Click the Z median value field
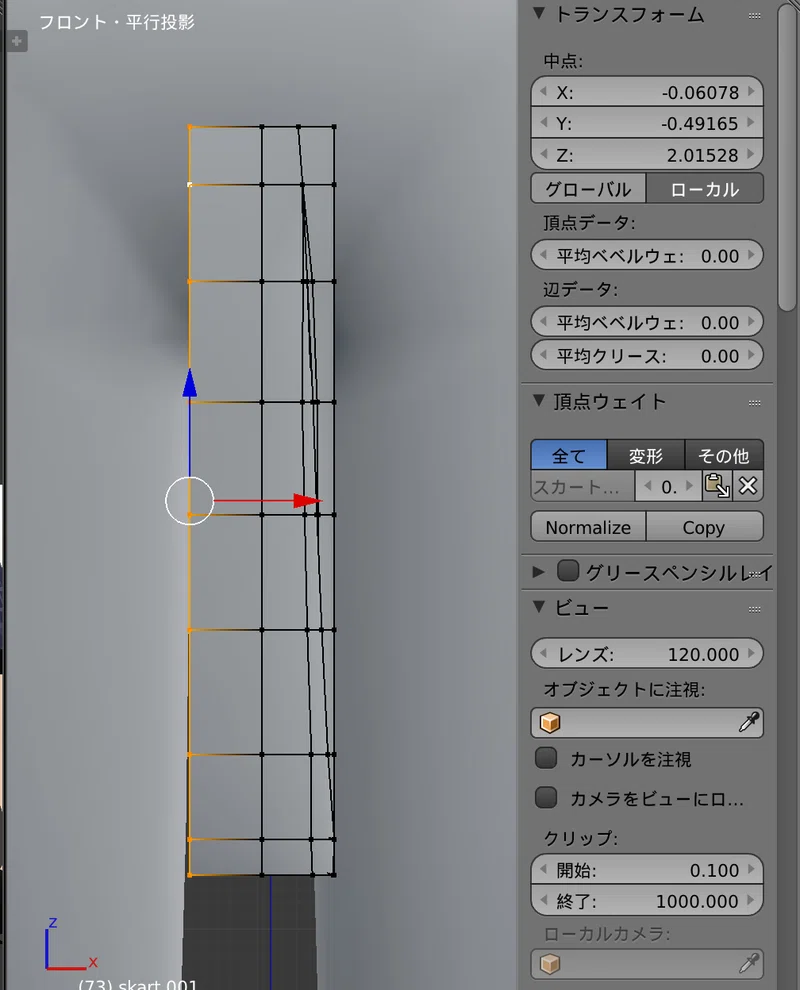 pos(647,155)
